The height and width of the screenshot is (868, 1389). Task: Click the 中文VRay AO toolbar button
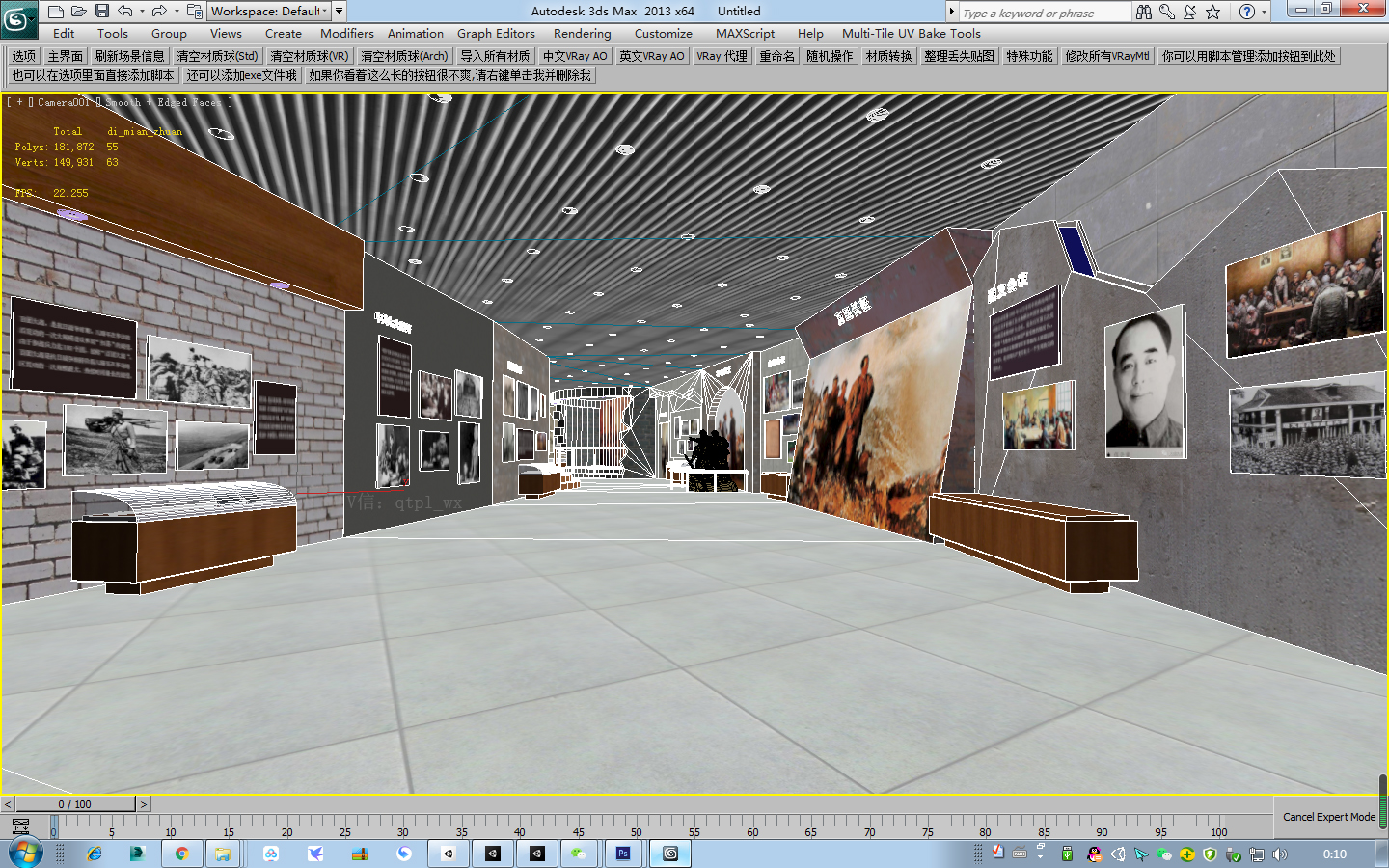point(574,55)
